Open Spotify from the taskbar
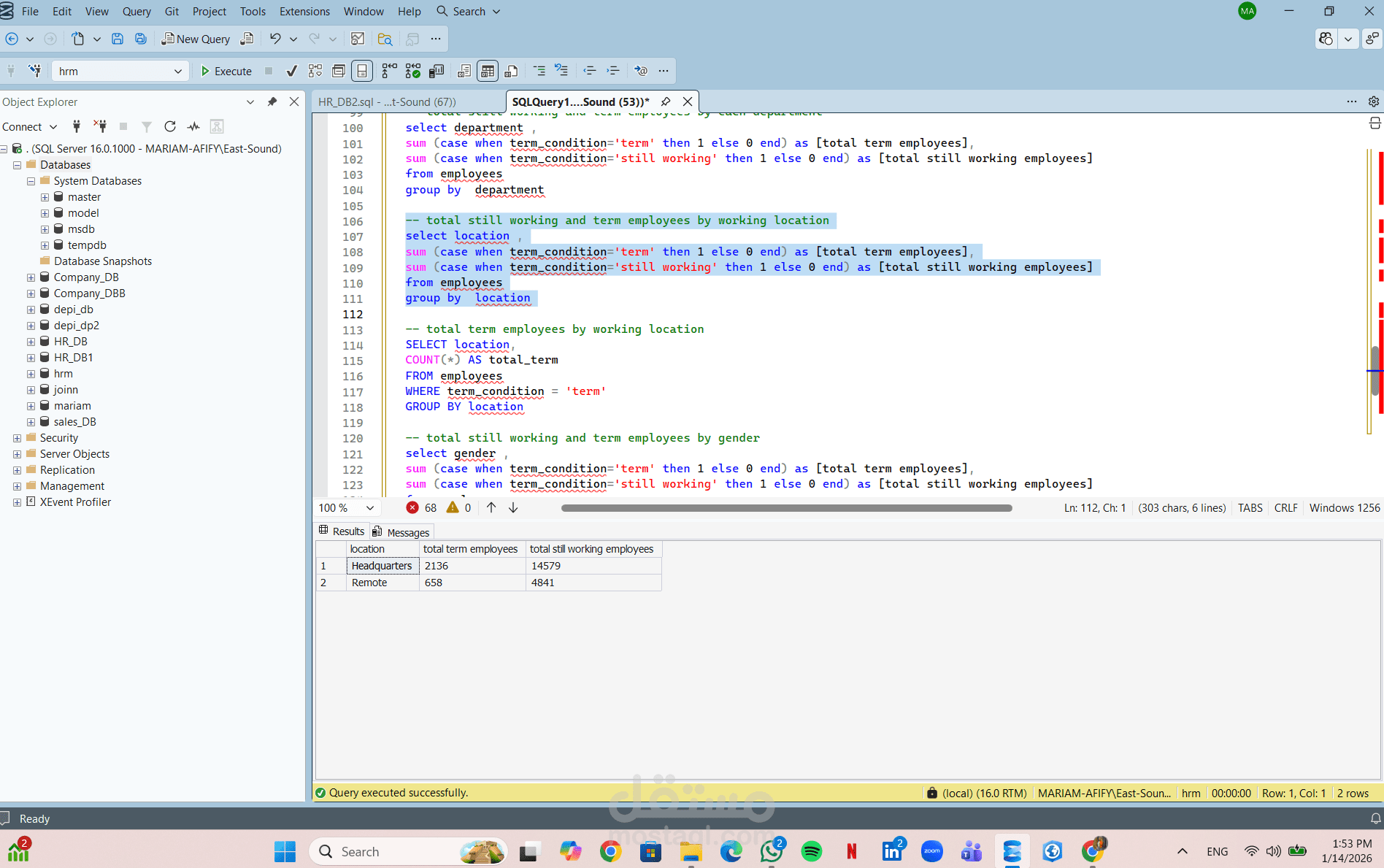Viewport: 1384px width, 868px height. pyautogui.click(x=811, y=851)
